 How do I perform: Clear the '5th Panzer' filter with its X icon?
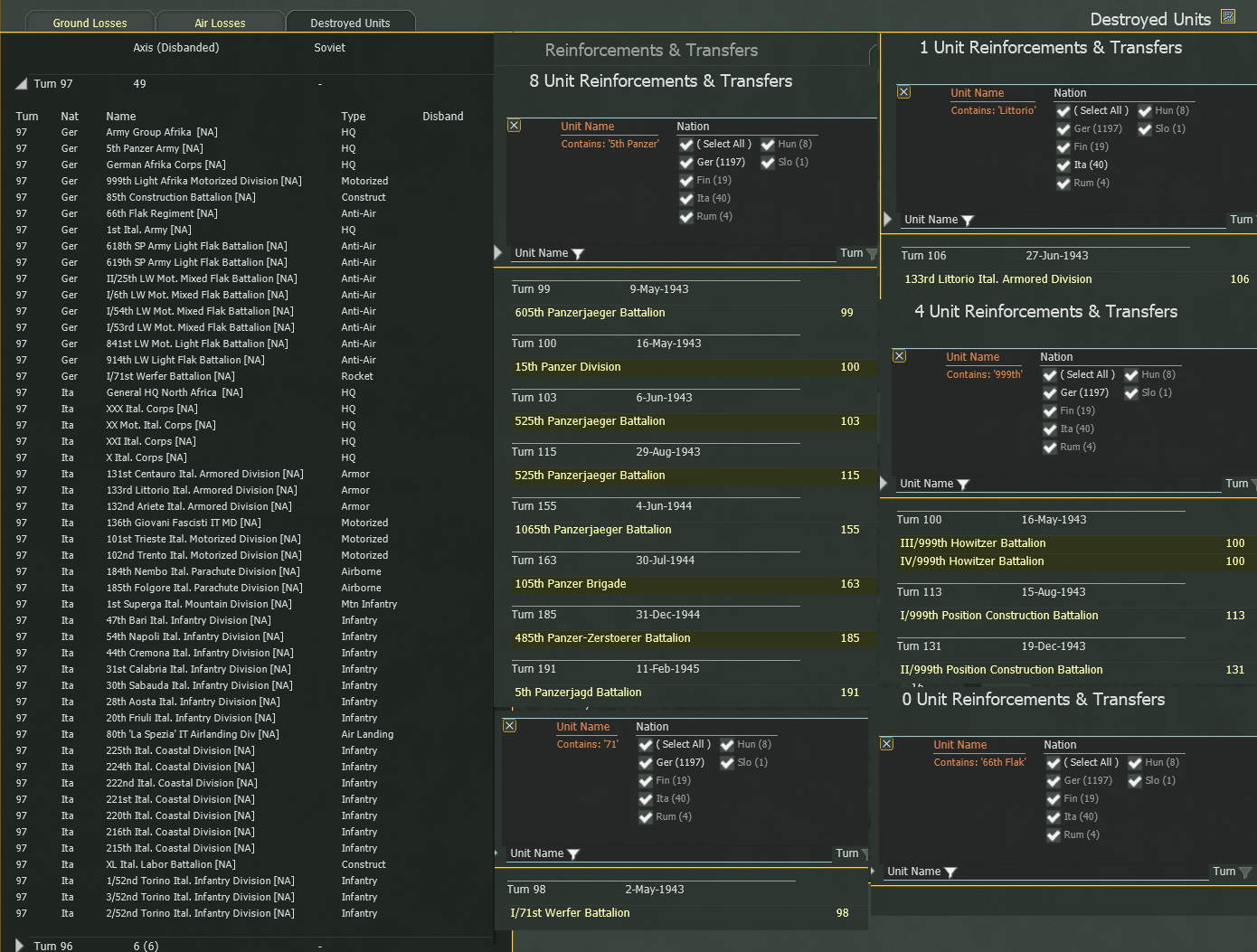[515, 126]
